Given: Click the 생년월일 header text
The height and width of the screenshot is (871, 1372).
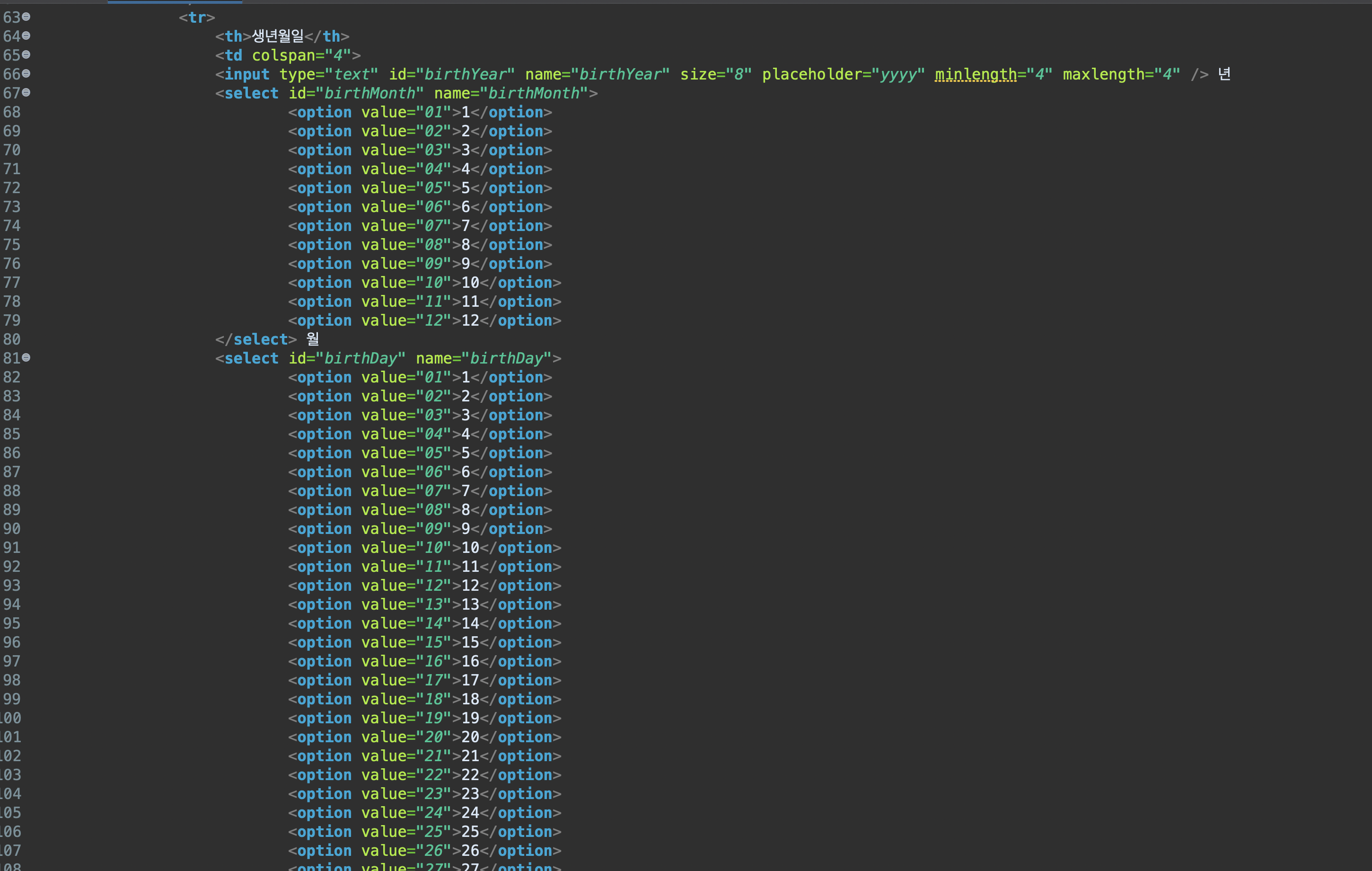Looking at the screenshot, I should pos(278,36).
